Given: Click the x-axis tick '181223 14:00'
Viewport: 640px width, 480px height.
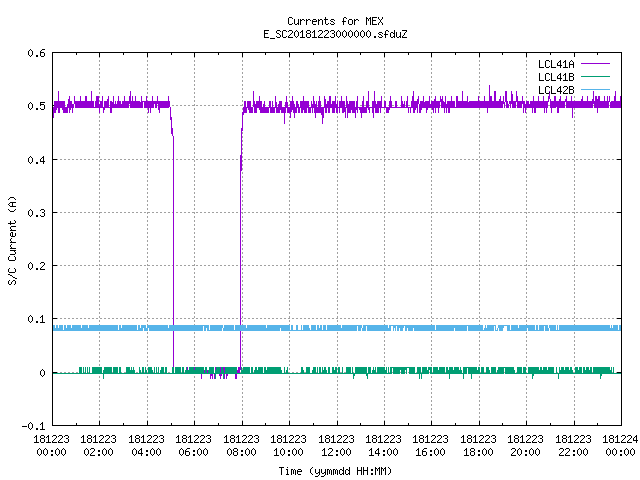Looking at the screenshot, I should pos(383,446).
